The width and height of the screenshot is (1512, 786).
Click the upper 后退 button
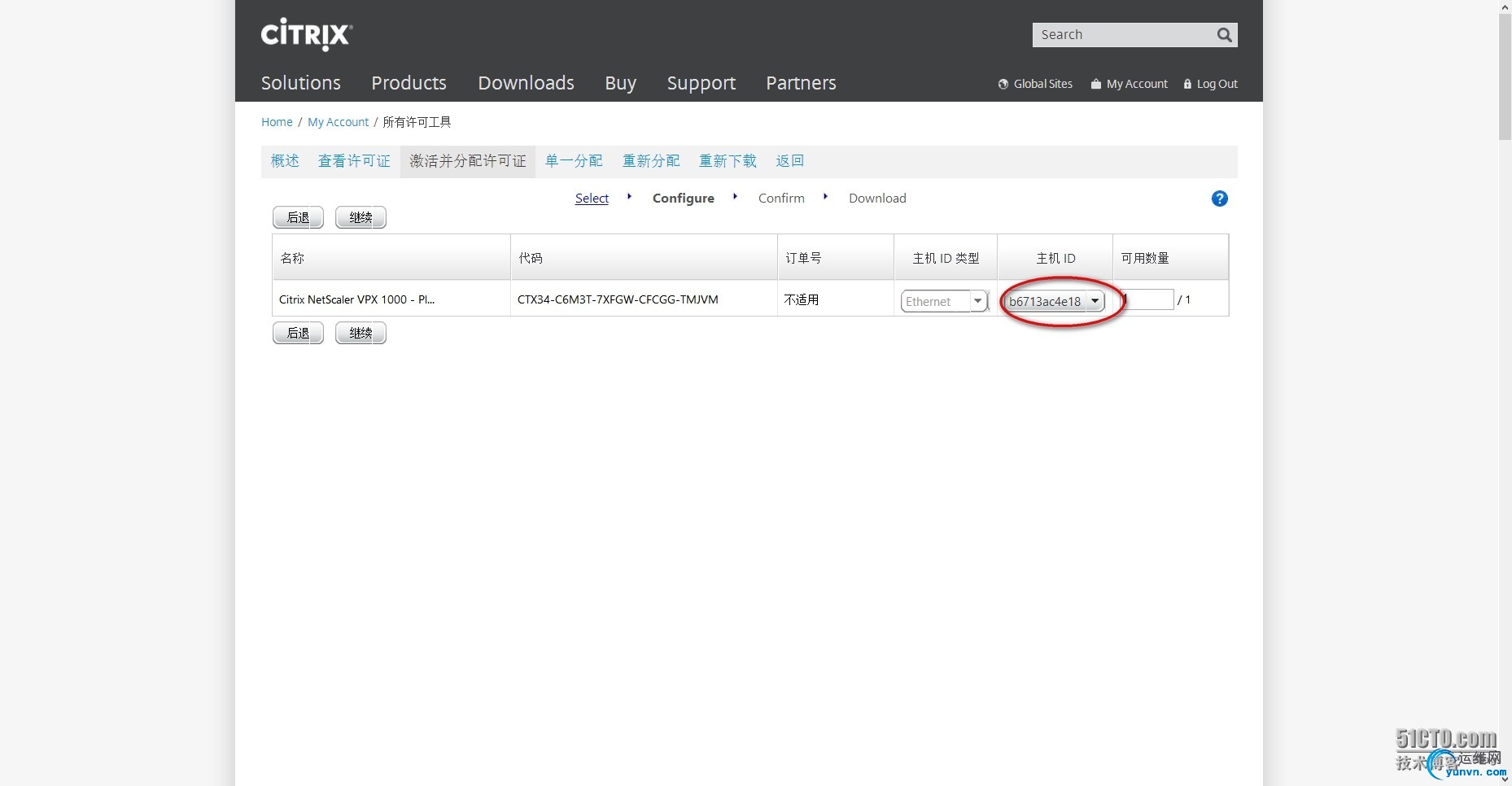point(298,217)
